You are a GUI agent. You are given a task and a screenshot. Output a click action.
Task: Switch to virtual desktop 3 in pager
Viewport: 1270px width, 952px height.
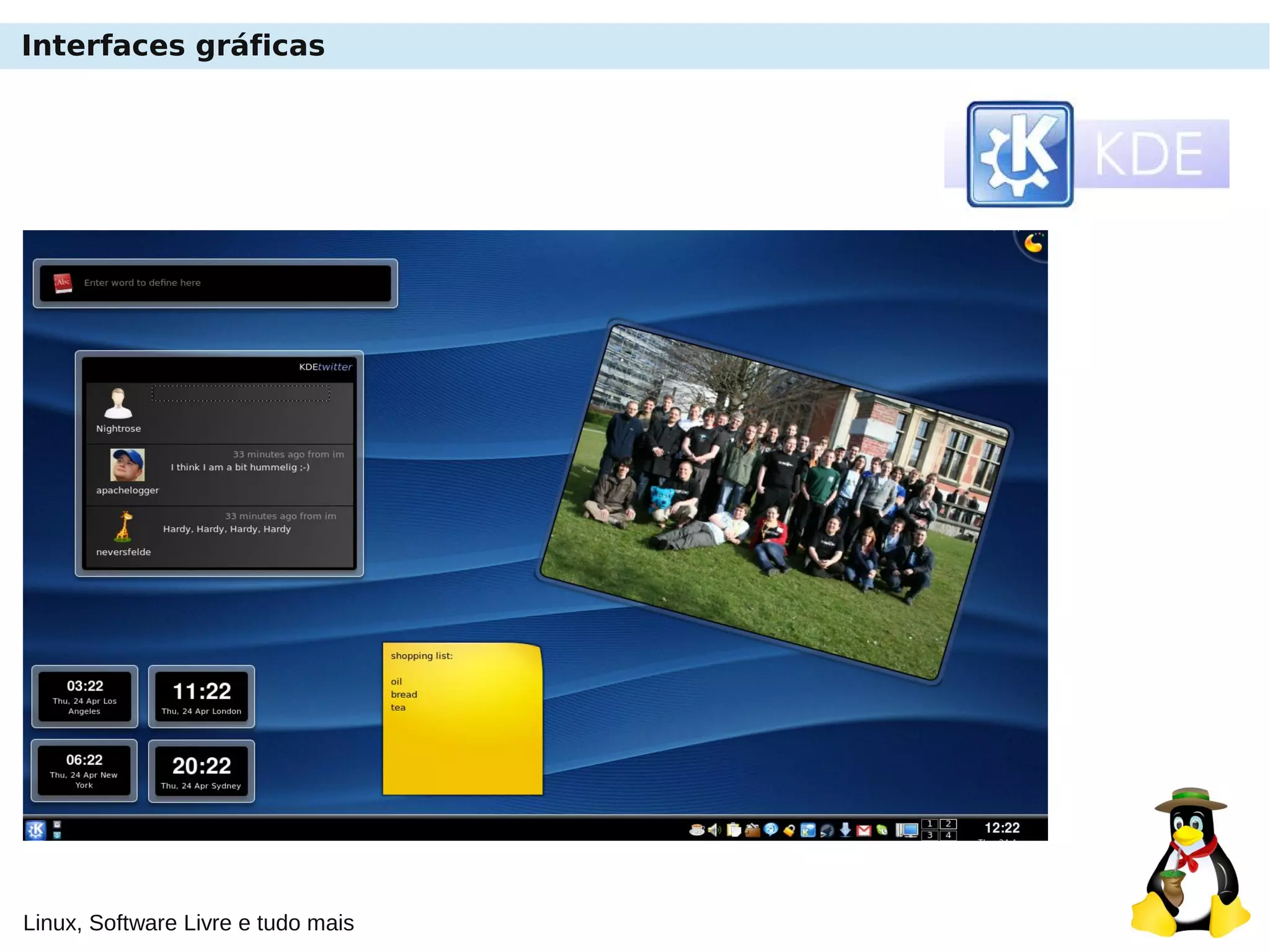click(x=930, y=835)
